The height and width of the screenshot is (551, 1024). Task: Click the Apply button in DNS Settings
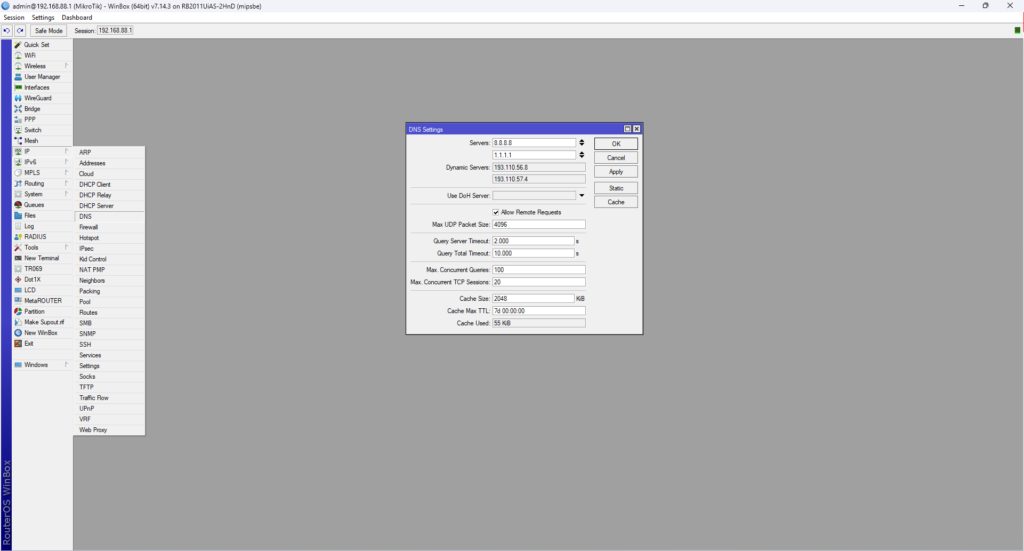click(615, 172)
